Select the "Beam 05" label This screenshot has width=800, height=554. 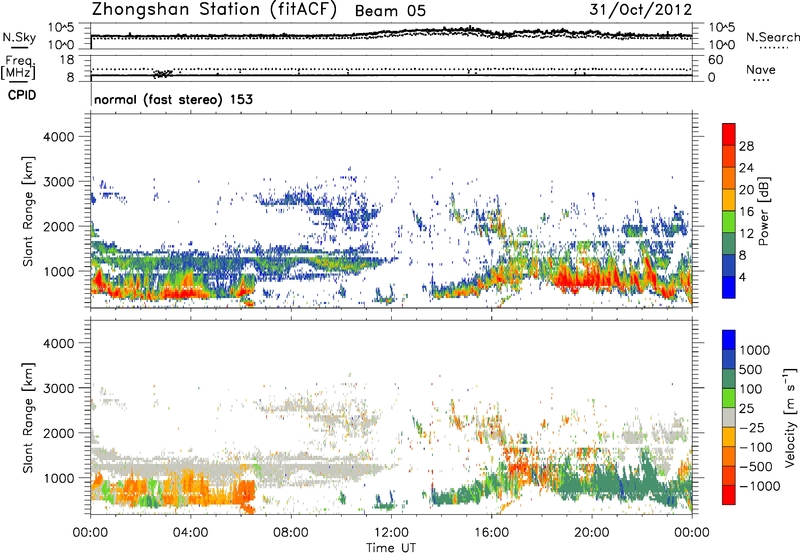[x=390, y=11]
